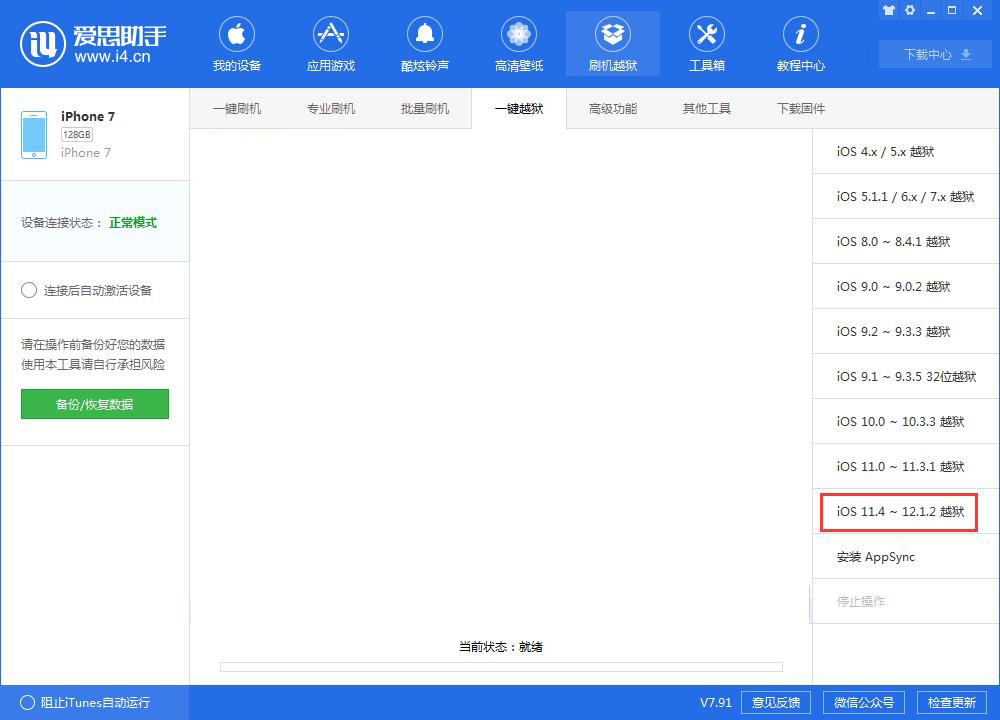Open the 工具箱 toolbox
The height and width of the screenshot is (720, 1000).
click(x=707, y=43)
